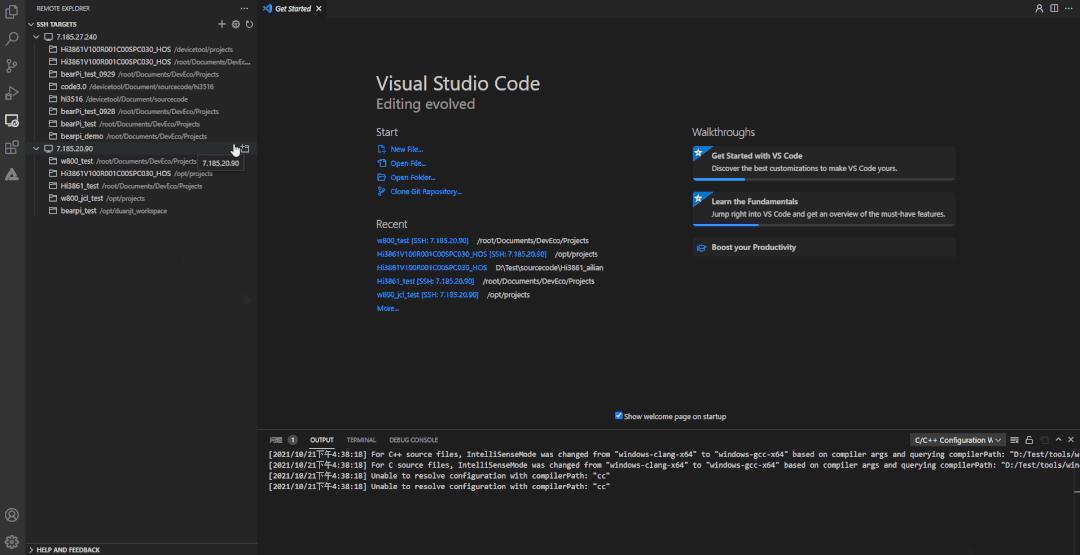Viewport: 1080px width, 555px height.
Task: Refresh the SSH targets list
Action: tap(249, 24)
